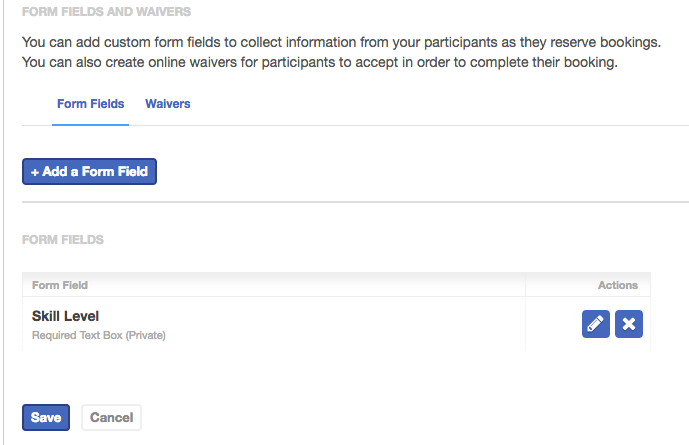Add a new form field
The height and width of the screenshot is (445, 689).
pos(89,171)
